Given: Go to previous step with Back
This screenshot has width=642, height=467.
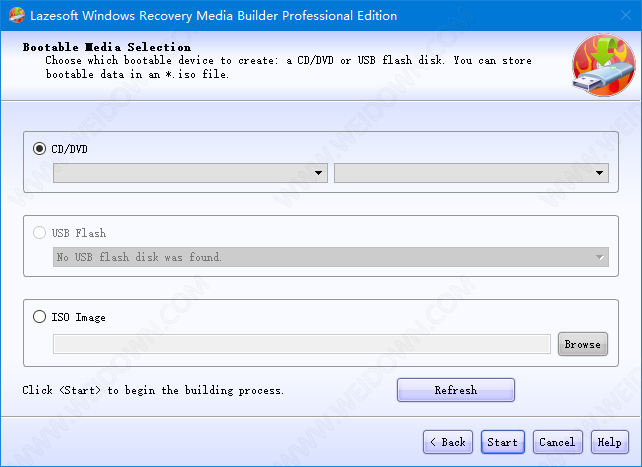Looking at the screenshot, I should tap(447, 442).
